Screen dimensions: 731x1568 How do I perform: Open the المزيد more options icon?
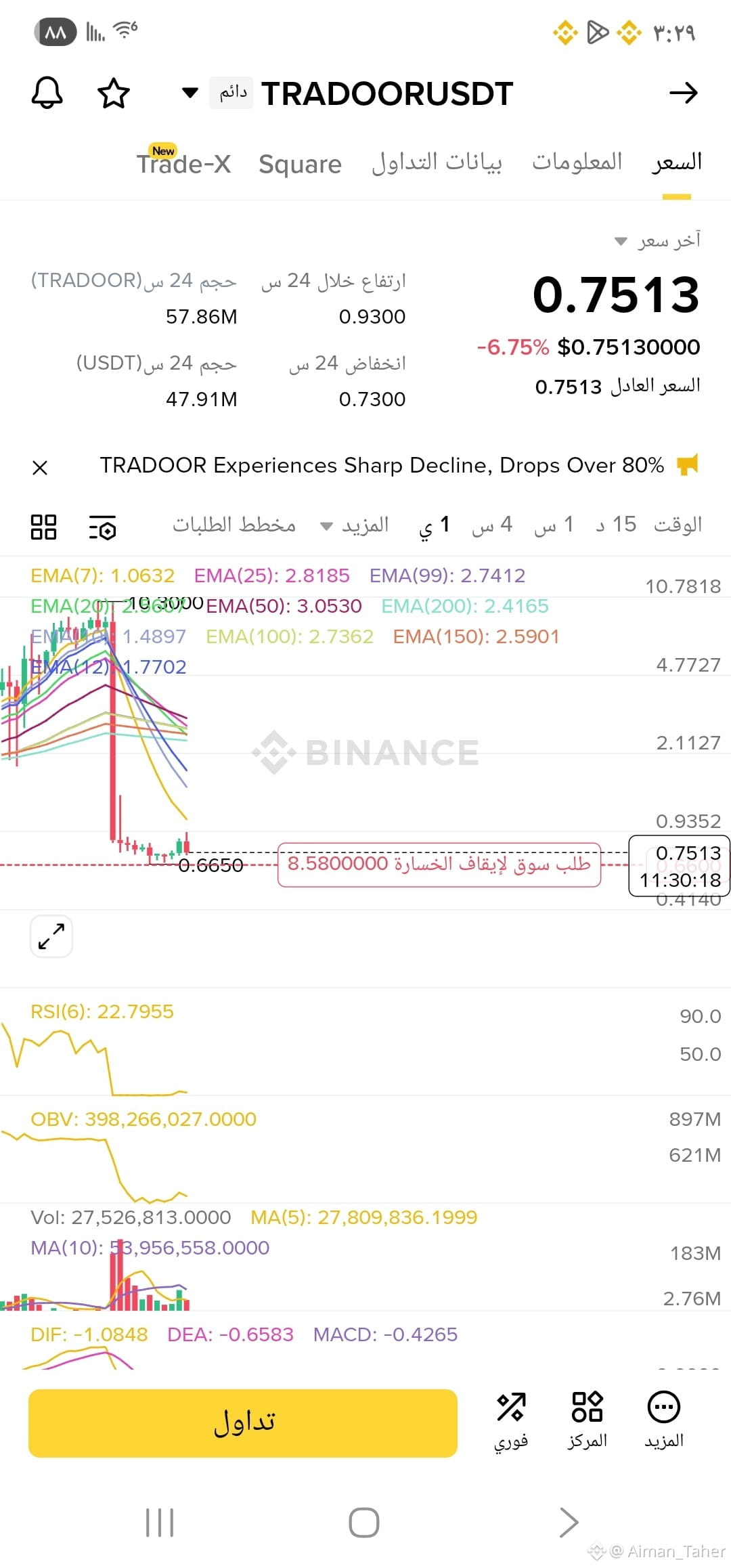pos(664,1420)
